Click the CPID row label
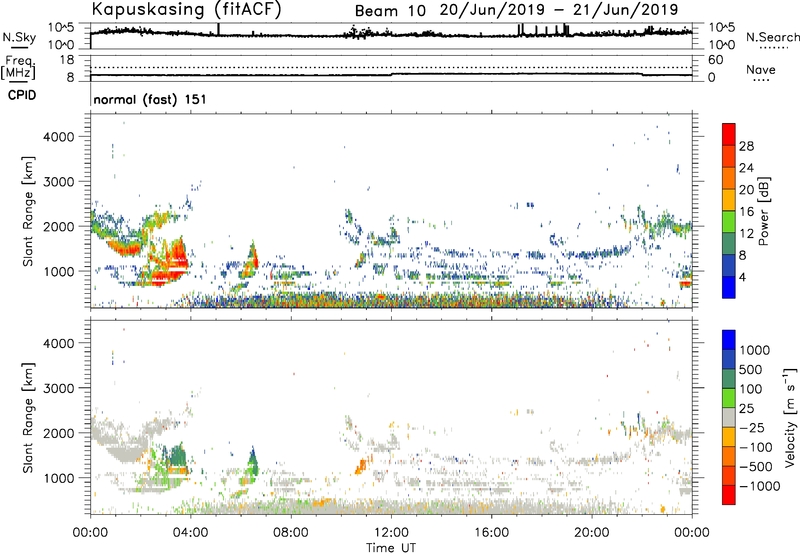 (22, 95)
